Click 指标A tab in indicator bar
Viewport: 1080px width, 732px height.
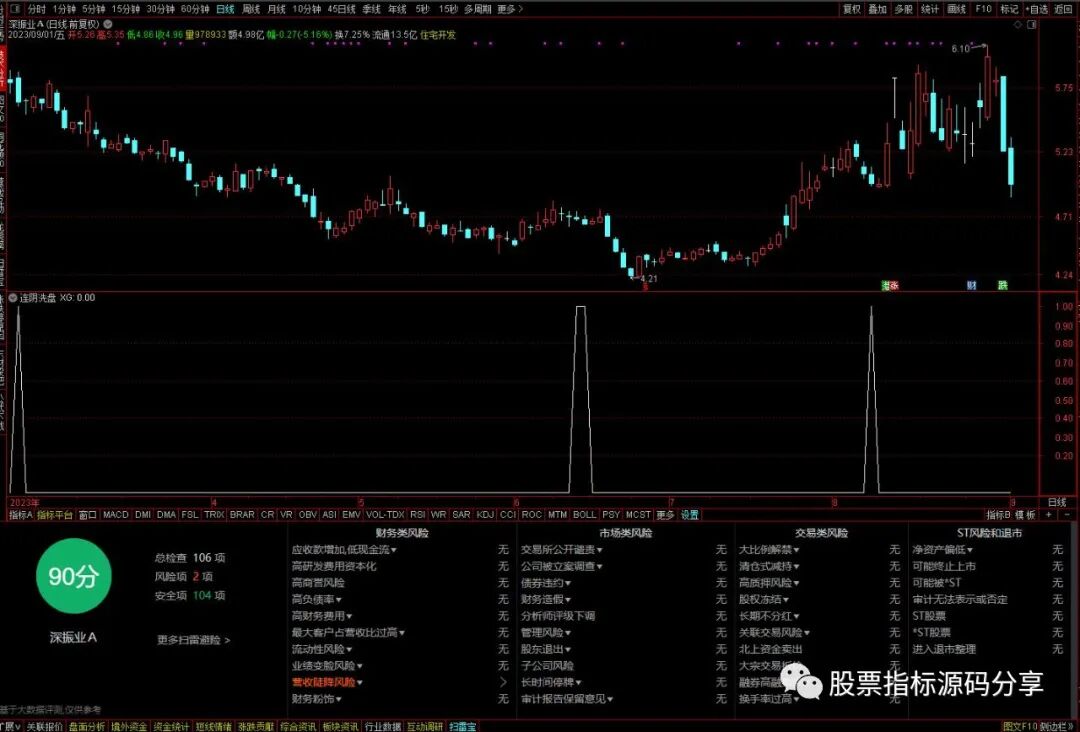coord(21,514)
